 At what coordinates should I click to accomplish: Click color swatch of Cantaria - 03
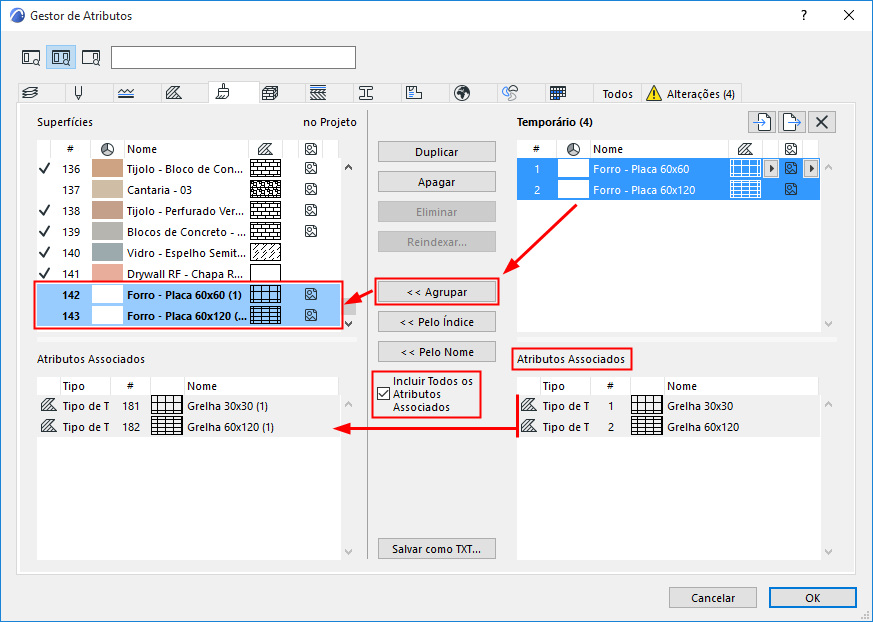107,190
